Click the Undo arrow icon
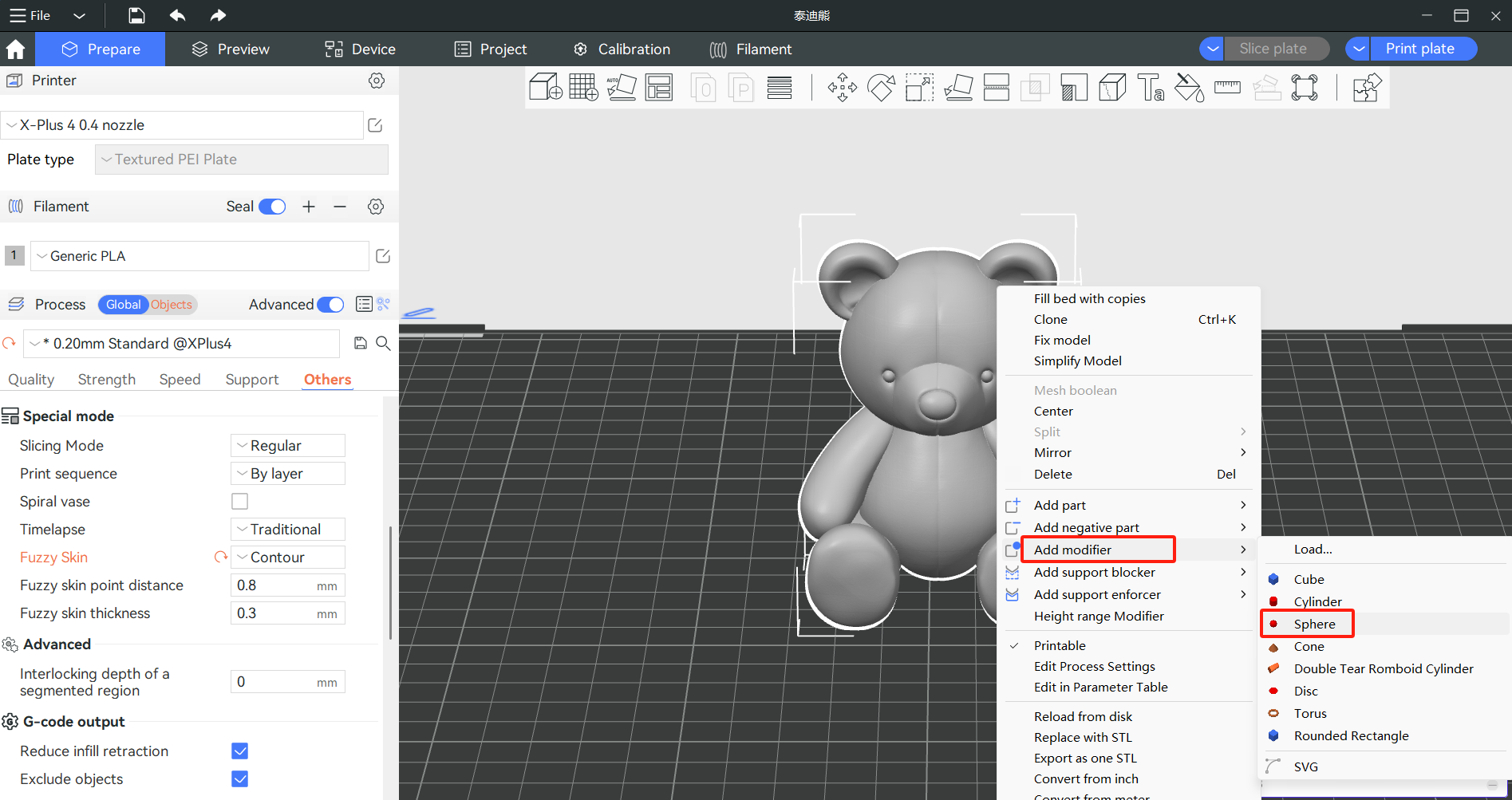 tap(177, 15)
